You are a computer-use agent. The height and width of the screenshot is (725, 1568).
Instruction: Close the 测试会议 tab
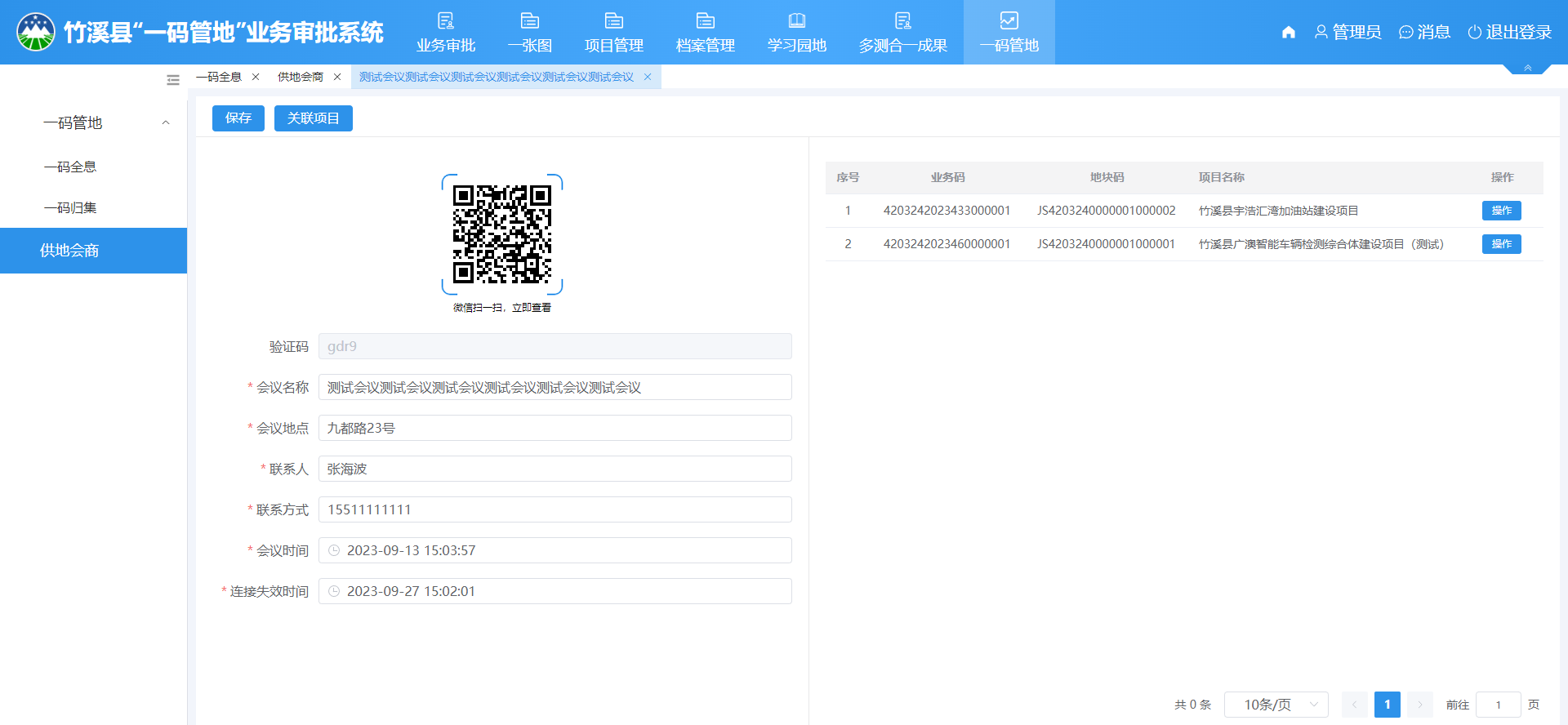pyautogui.click(x=648, y=77)
